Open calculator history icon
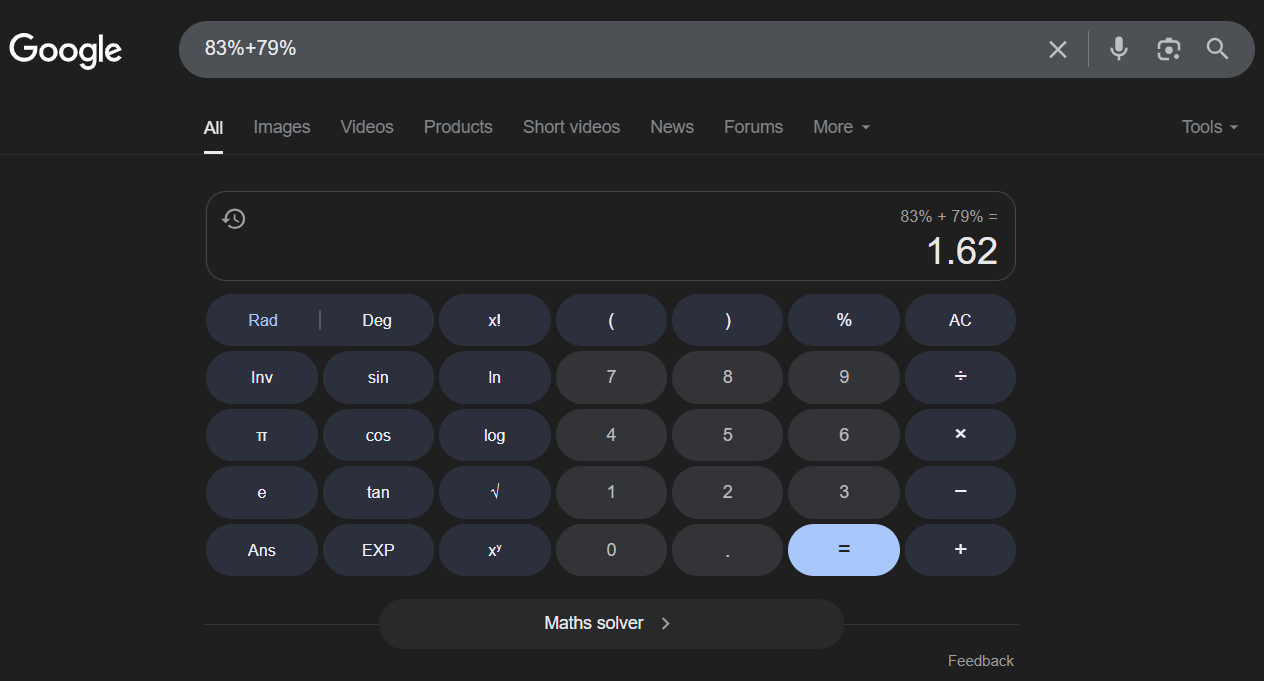 [x=234, y=218]
